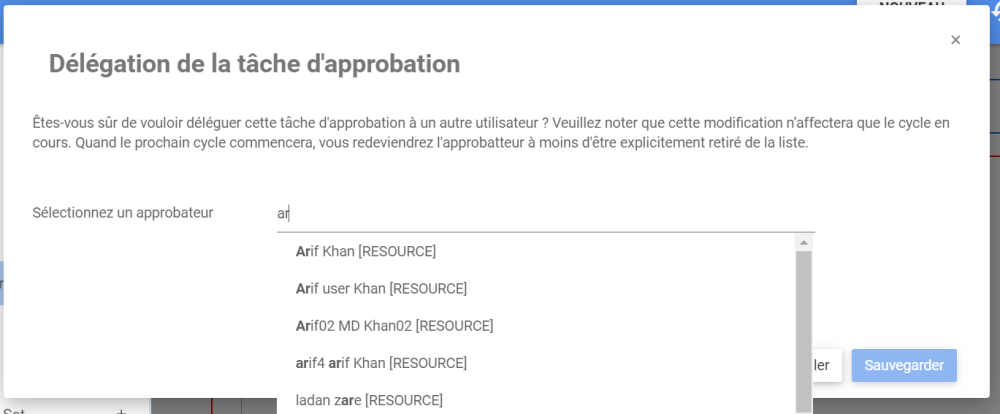Choose ladan zare [RESOURCE] from list
Screen dimensions: 1000x414
pos(369,400)
